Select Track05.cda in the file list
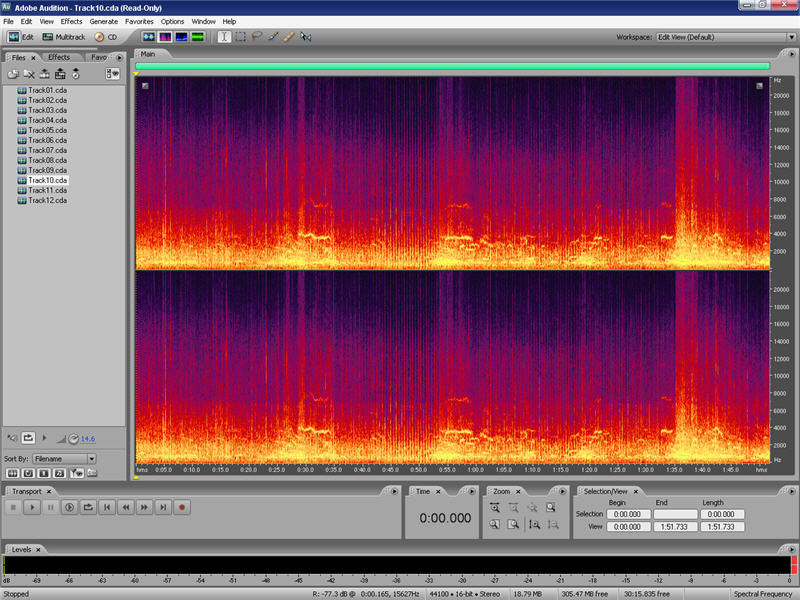The height and width of the screenshot is (600, 800). coord(47,130)
